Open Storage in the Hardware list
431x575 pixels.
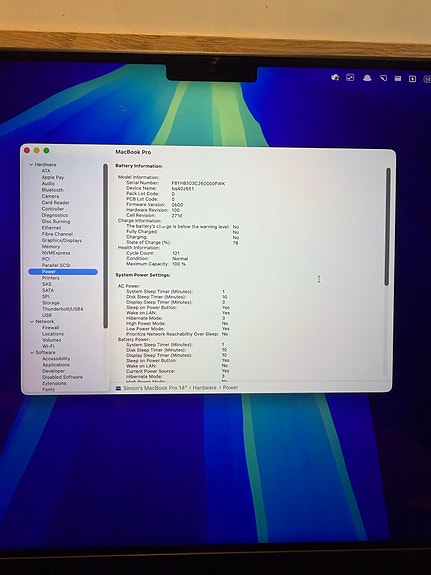(x=51, y=303)
